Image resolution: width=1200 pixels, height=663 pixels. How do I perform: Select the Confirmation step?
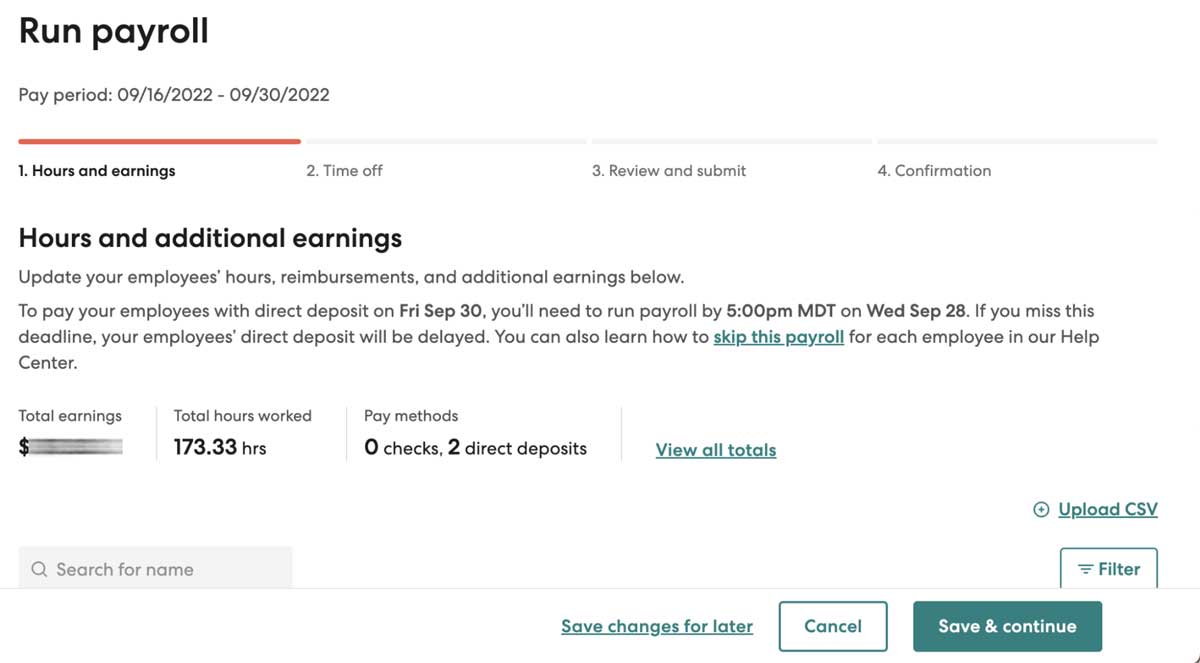pyautogui.click(x=934, y=170)
